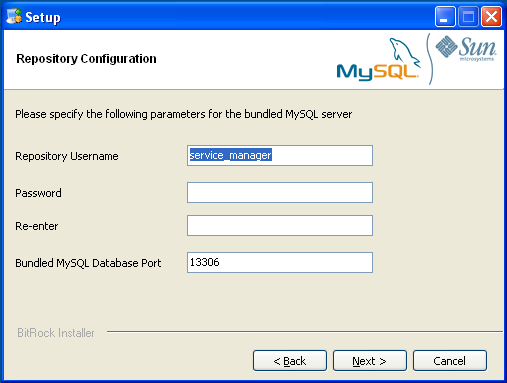Click the Setup window title text
Image resolution: width=507 pixels, height=383 pixels.
click(43, 17)
